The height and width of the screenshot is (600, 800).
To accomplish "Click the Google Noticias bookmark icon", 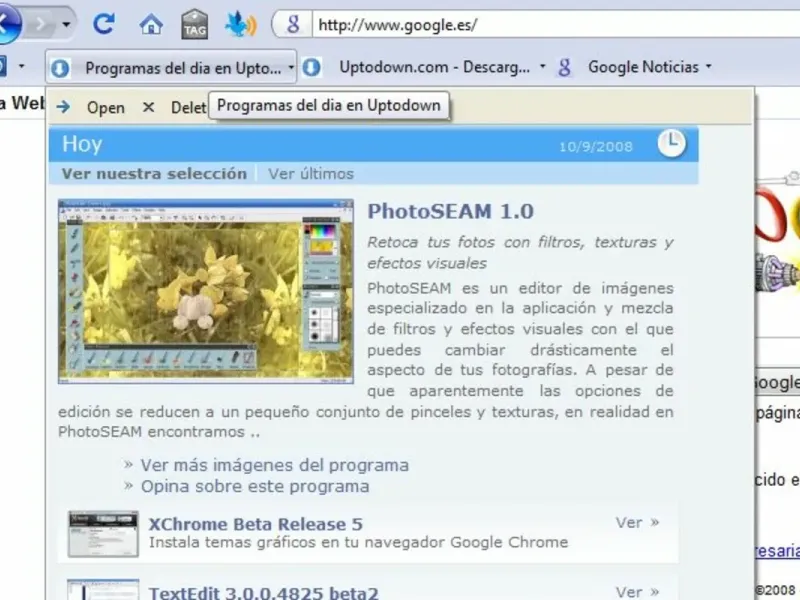I will 564,67.
